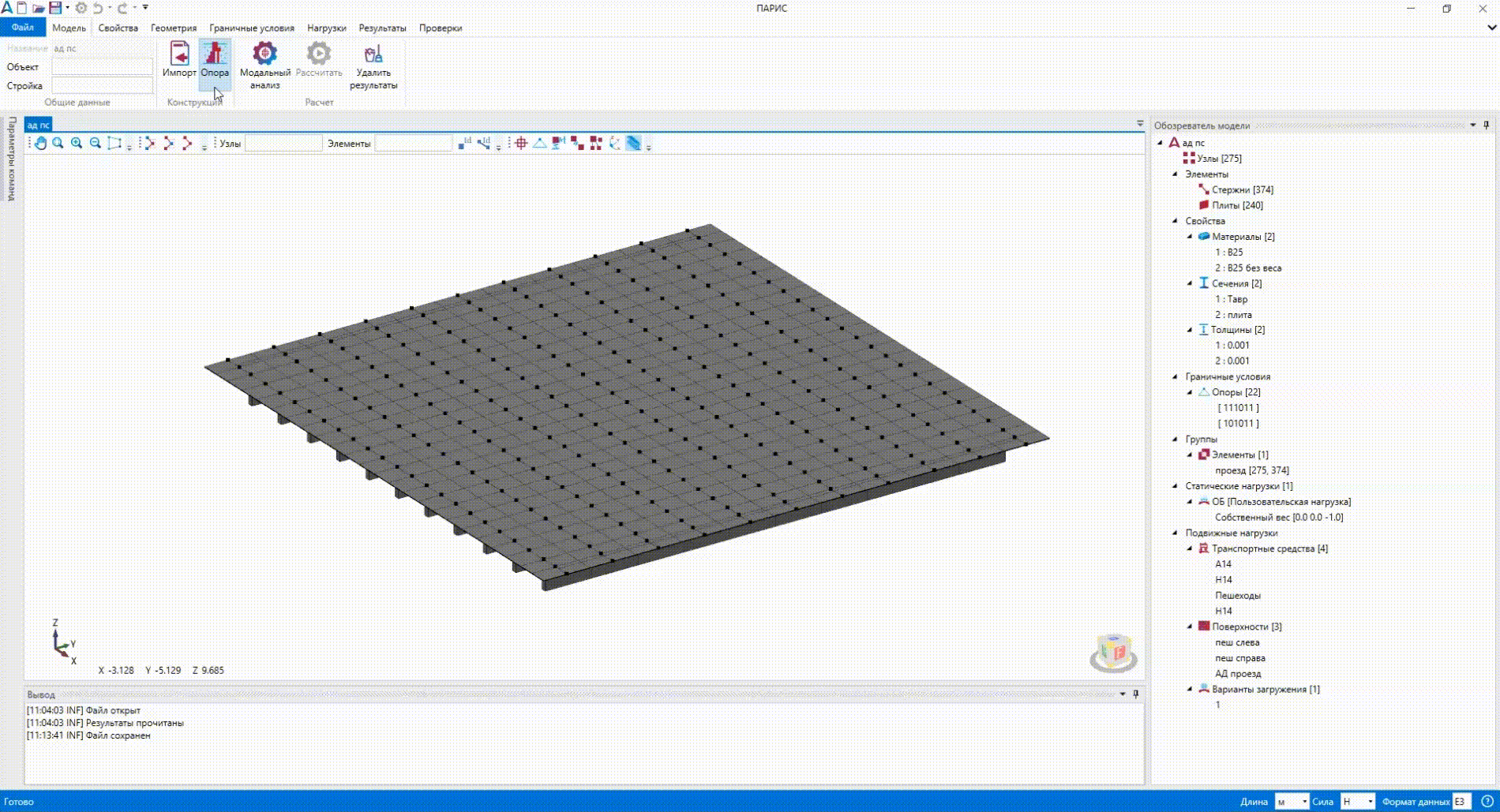
Task: Click the Объект input field
Action: [x=103, y=67]
